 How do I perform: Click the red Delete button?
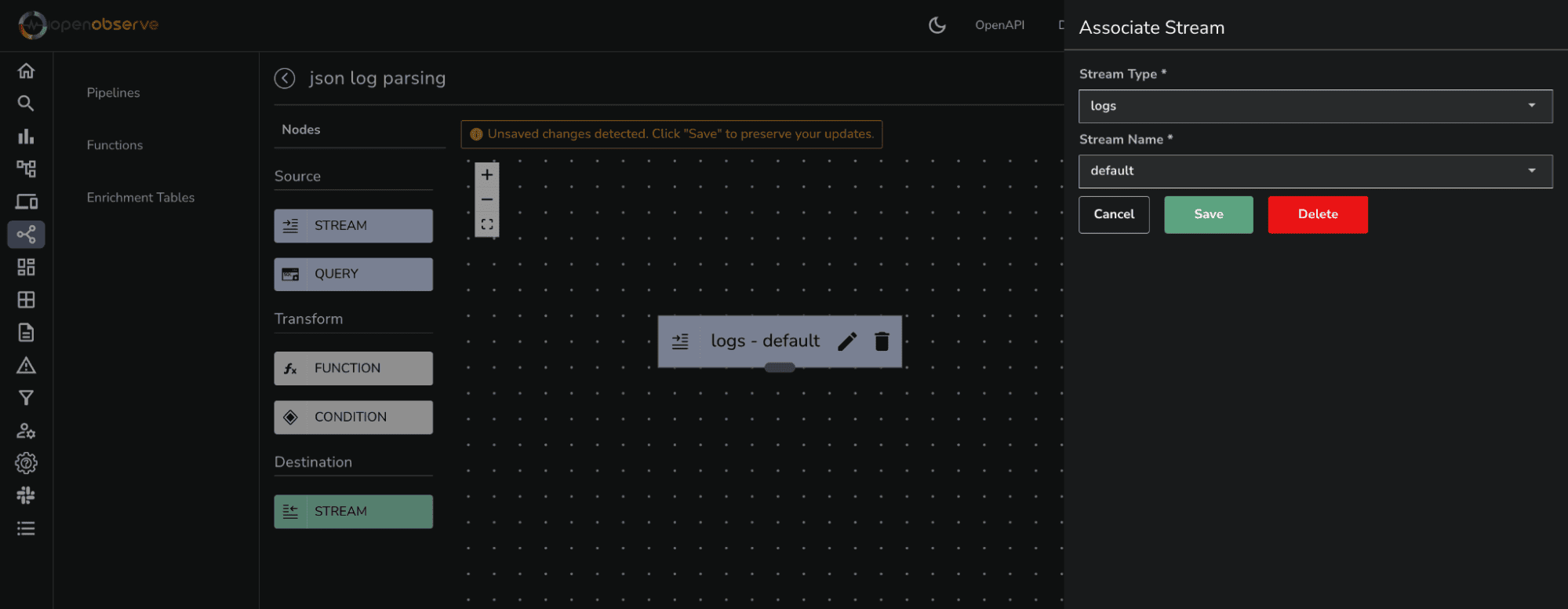(1318, 214)
